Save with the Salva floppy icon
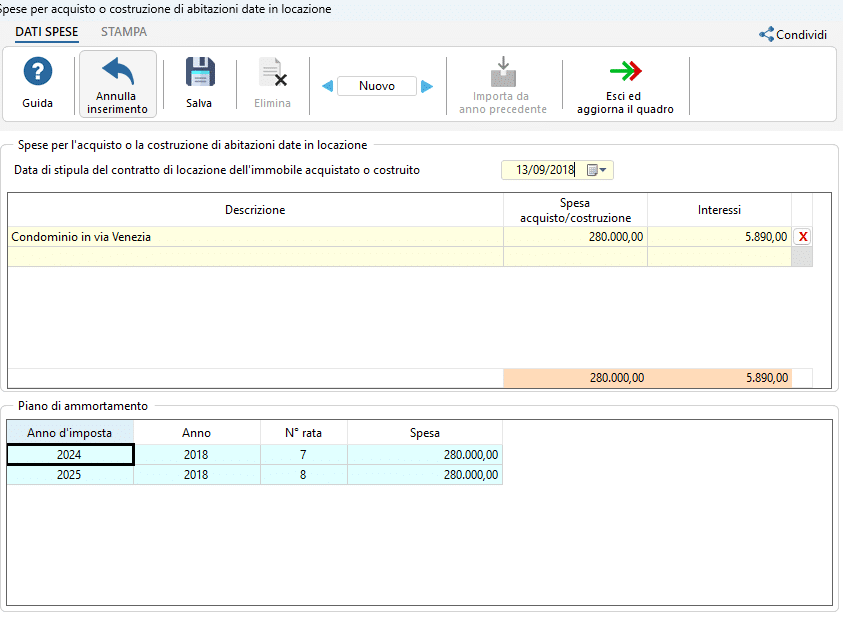Viewport: 843px width, 617px height. pos(200,71)
